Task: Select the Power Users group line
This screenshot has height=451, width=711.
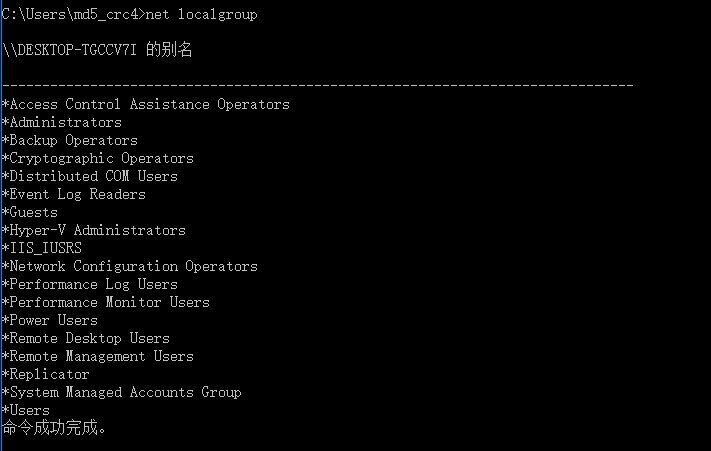Action: click(50, 320)
